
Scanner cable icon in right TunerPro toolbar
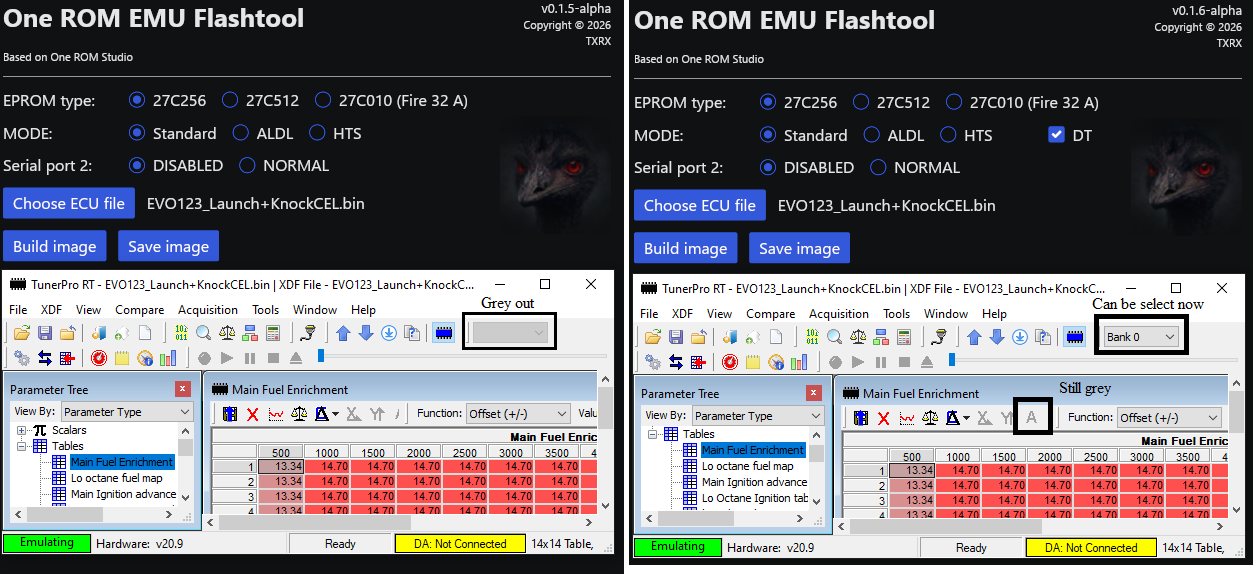click(x=940, y=336)
